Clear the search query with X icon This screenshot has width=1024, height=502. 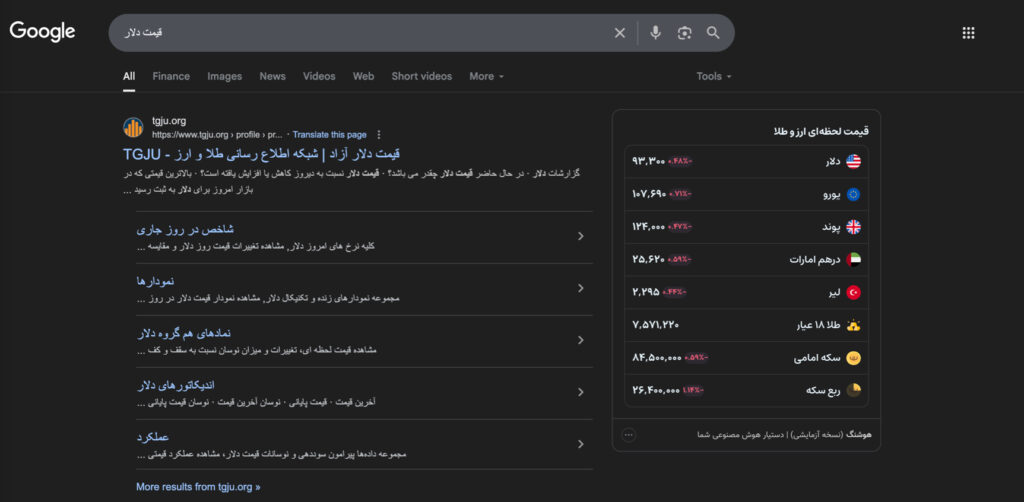click(620, 33)
